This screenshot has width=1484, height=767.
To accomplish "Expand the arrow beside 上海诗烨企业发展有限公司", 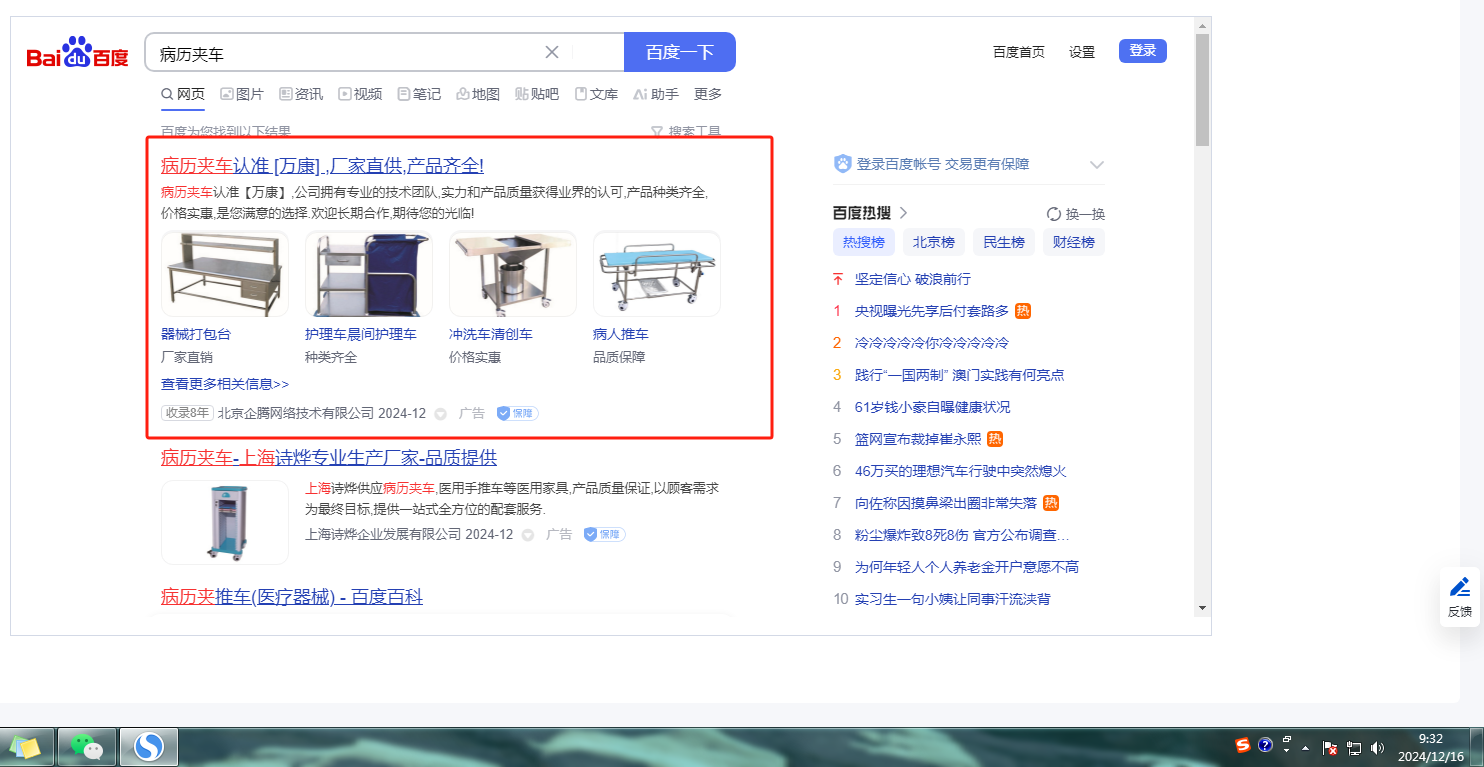I will [527, 536].
